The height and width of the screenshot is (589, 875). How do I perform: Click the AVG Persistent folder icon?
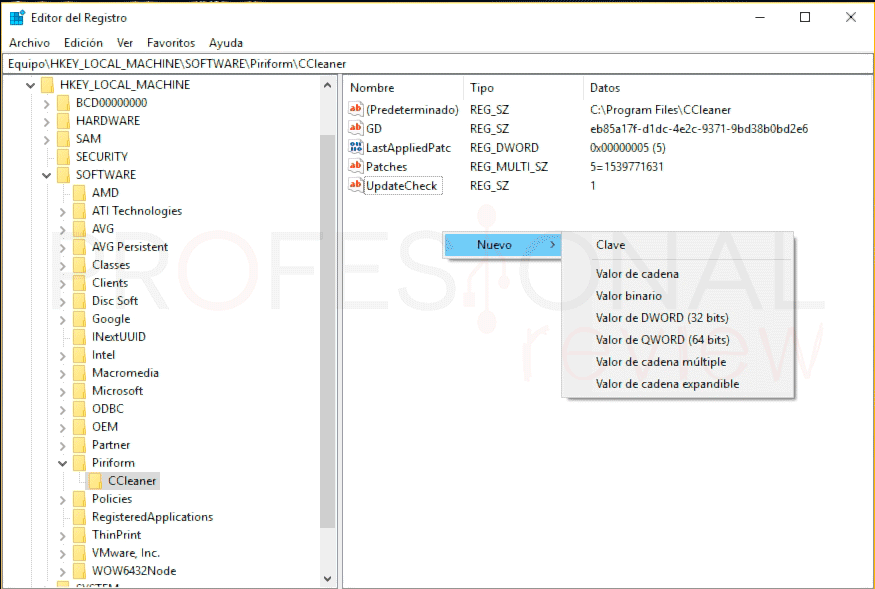point(80,247)
